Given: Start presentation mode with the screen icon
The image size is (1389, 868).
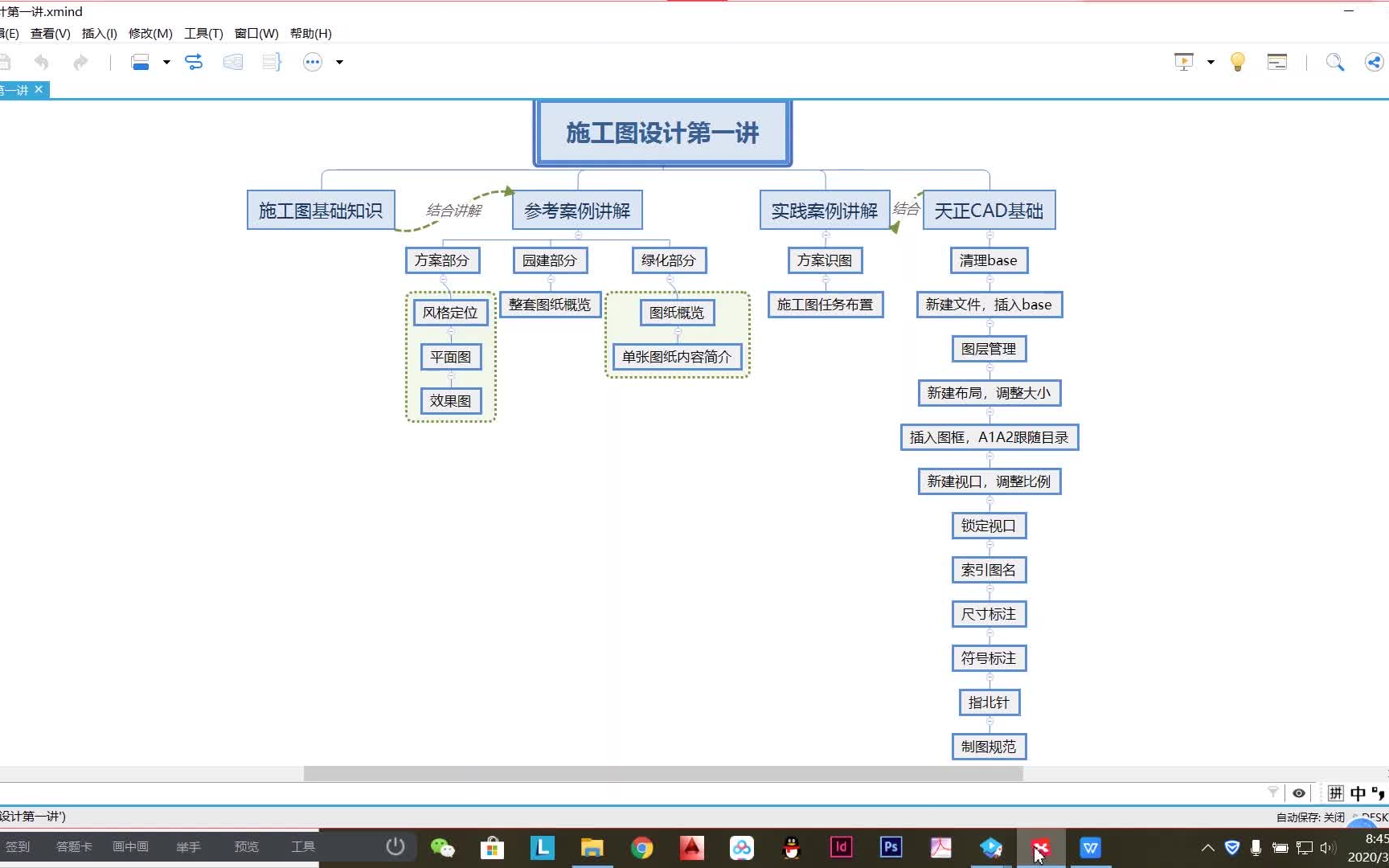Looking at the screenshot, I should [x=1184, y=62].
